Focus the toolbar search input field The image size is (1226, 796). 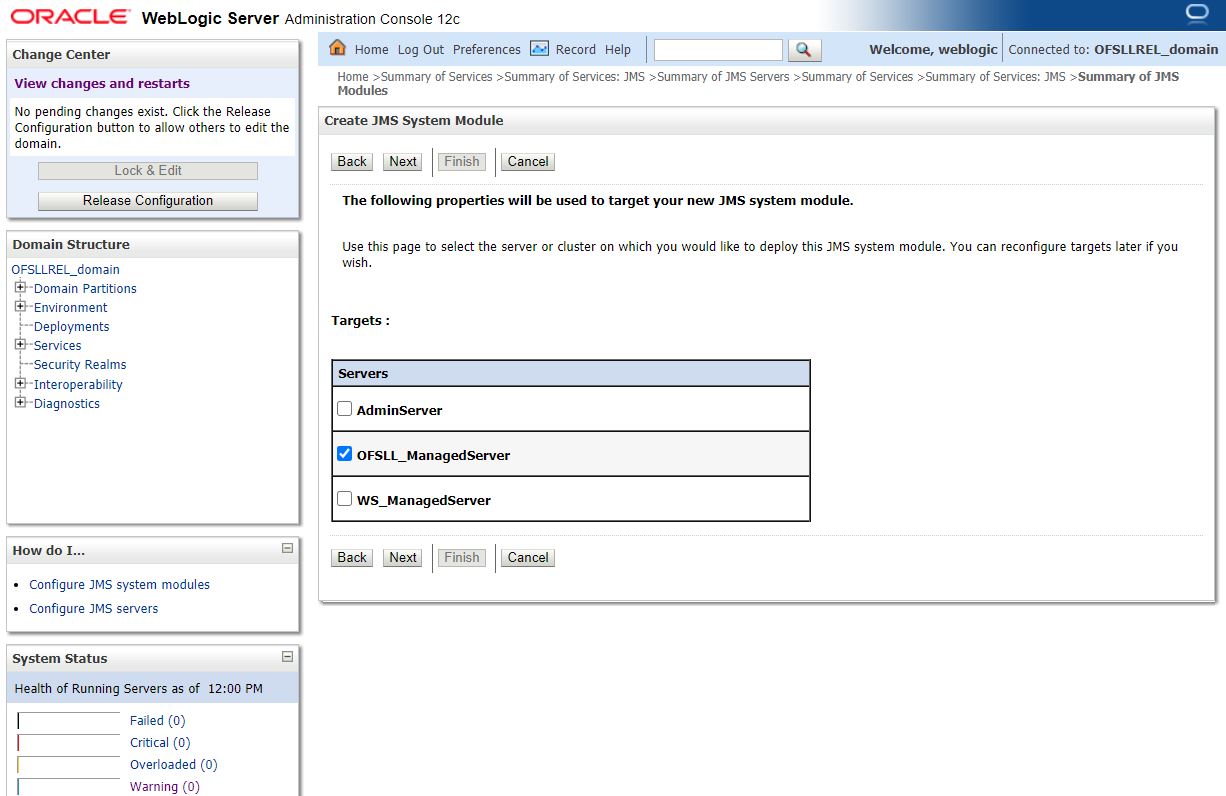click(x=718, y=49)
